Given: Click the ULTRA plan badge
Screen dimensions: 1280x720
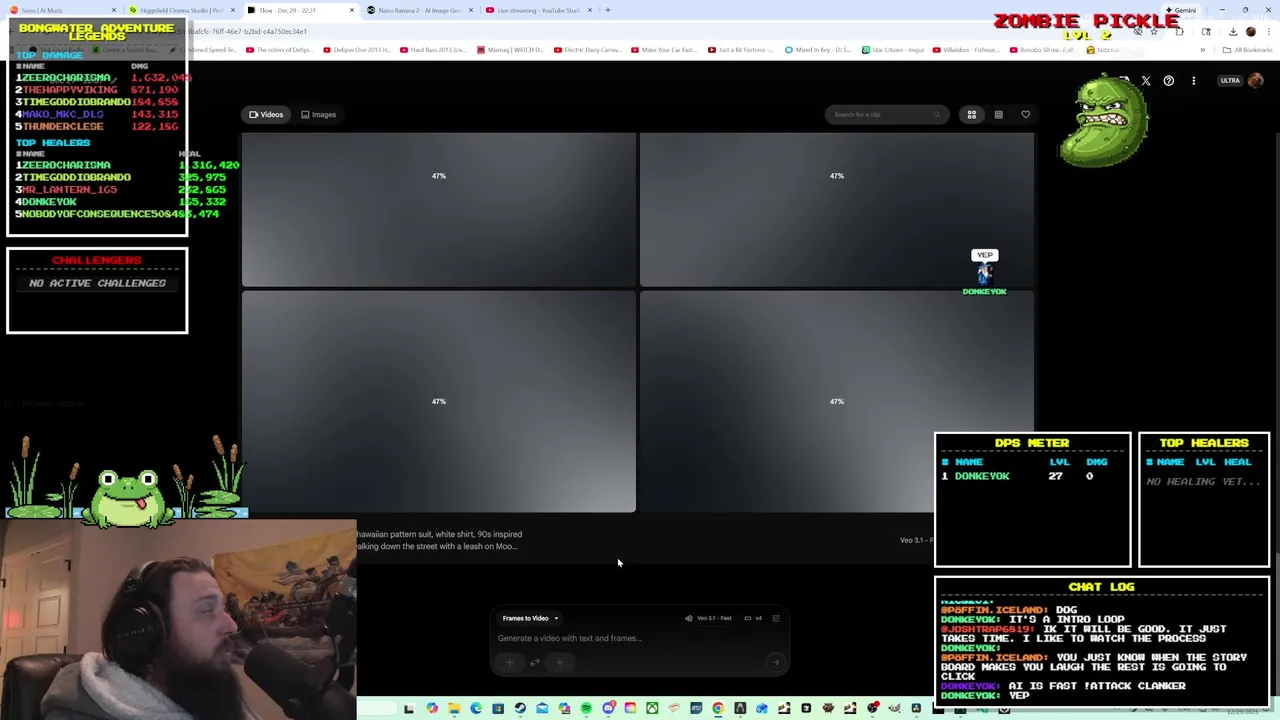Looking at the screenshot, I should (x=1230, y=81).
